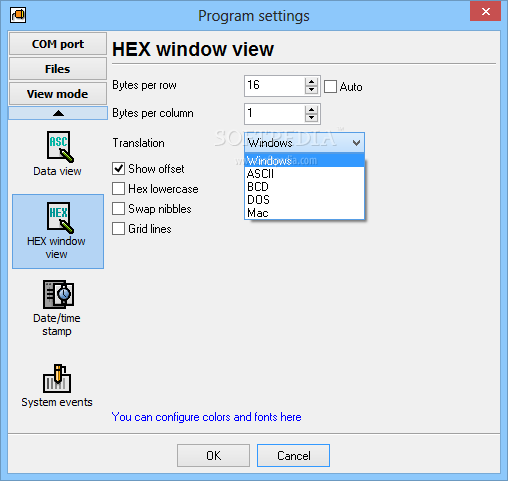Confirm settings with OK button
The width and height of the screenshot is (508, 481).
click(213, 455)
